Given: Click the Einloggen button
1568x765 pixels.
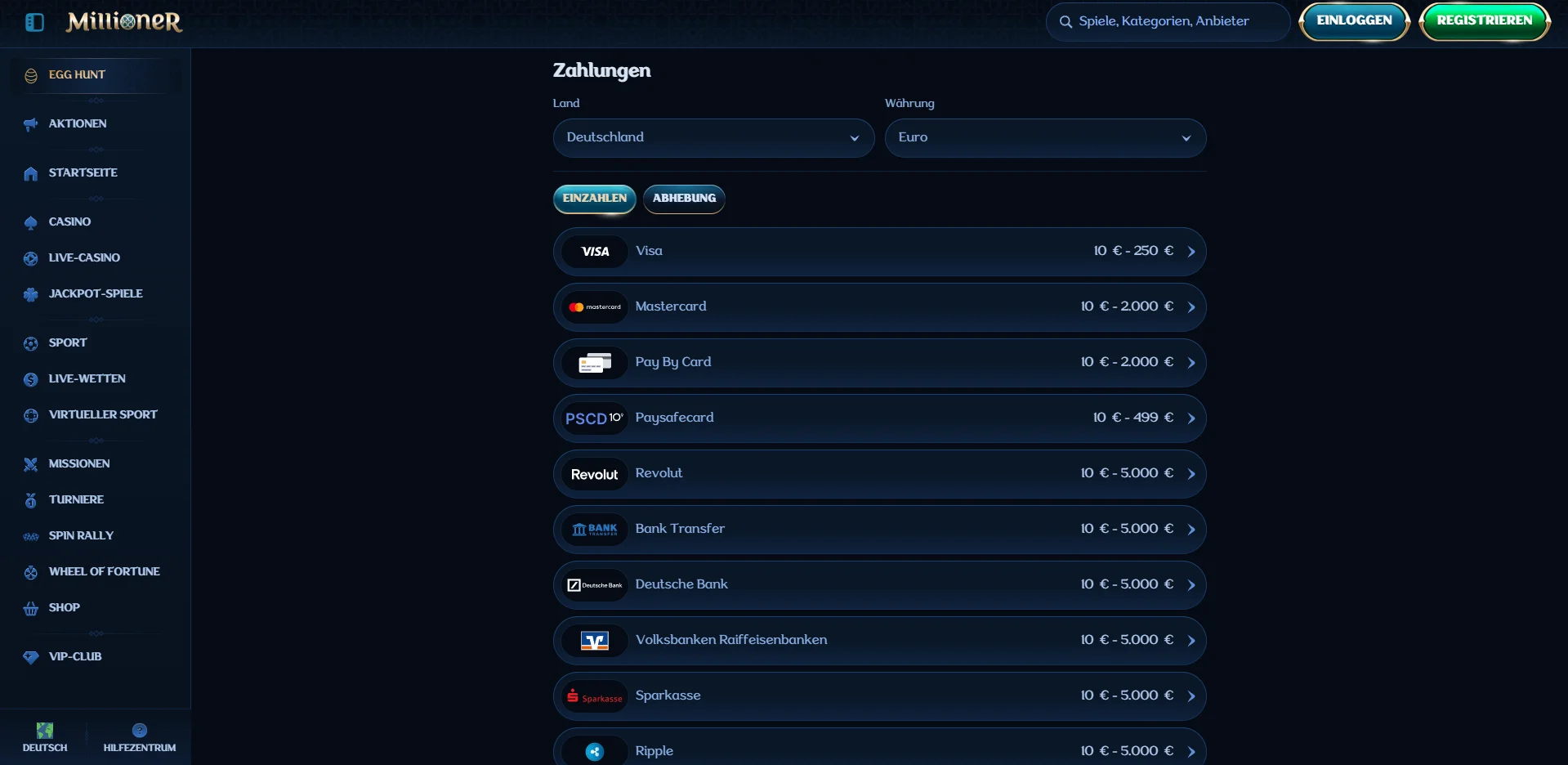Looking at the screenshot, I should click(1354, 21).
